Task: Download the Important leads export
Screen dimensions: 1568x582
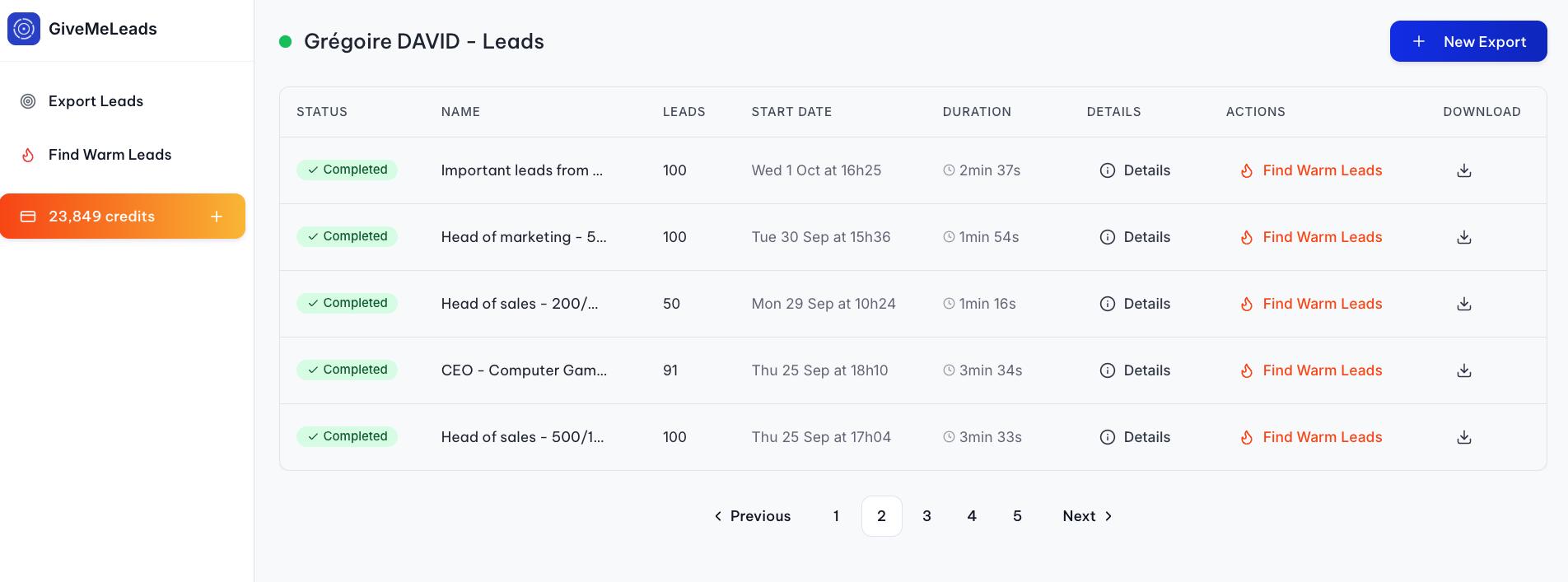Action: [x=1463, y=170]
